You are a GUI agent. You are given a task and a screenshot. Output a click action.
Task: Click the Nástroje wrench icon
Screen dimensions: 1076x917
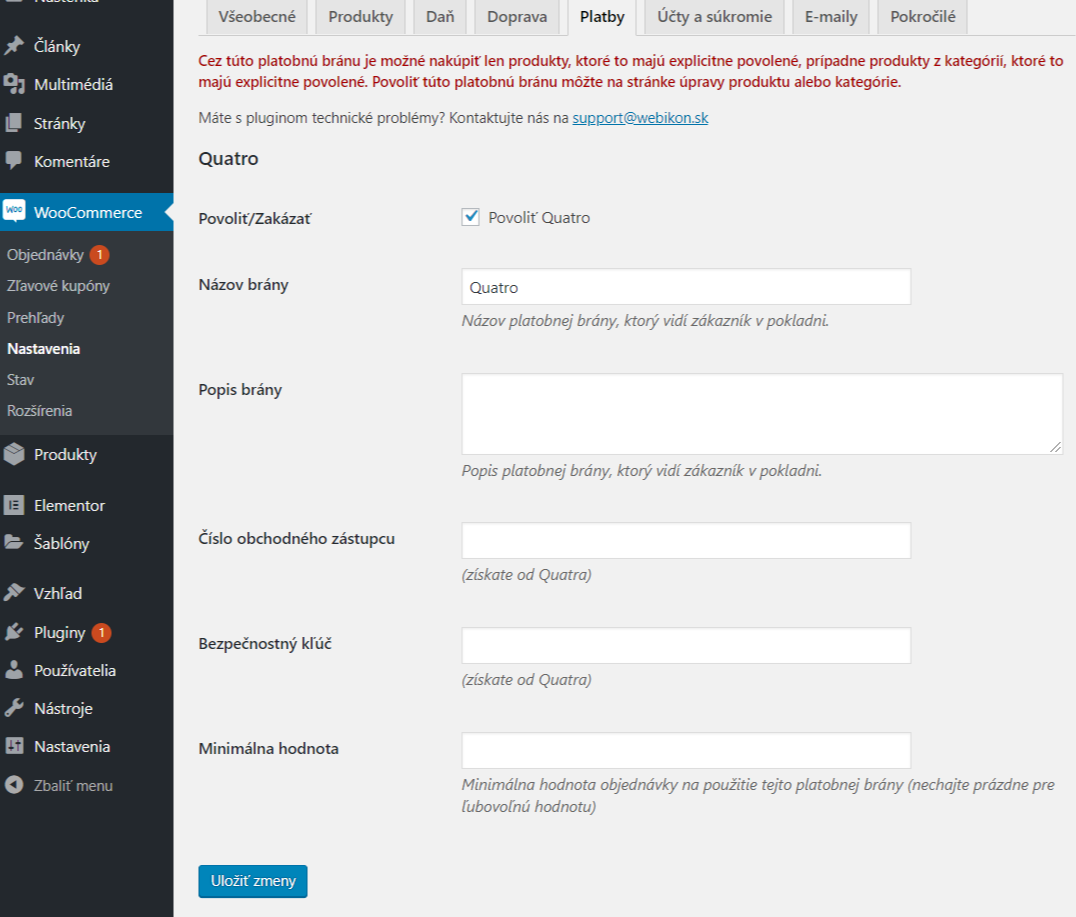click(x=14, y=708)
